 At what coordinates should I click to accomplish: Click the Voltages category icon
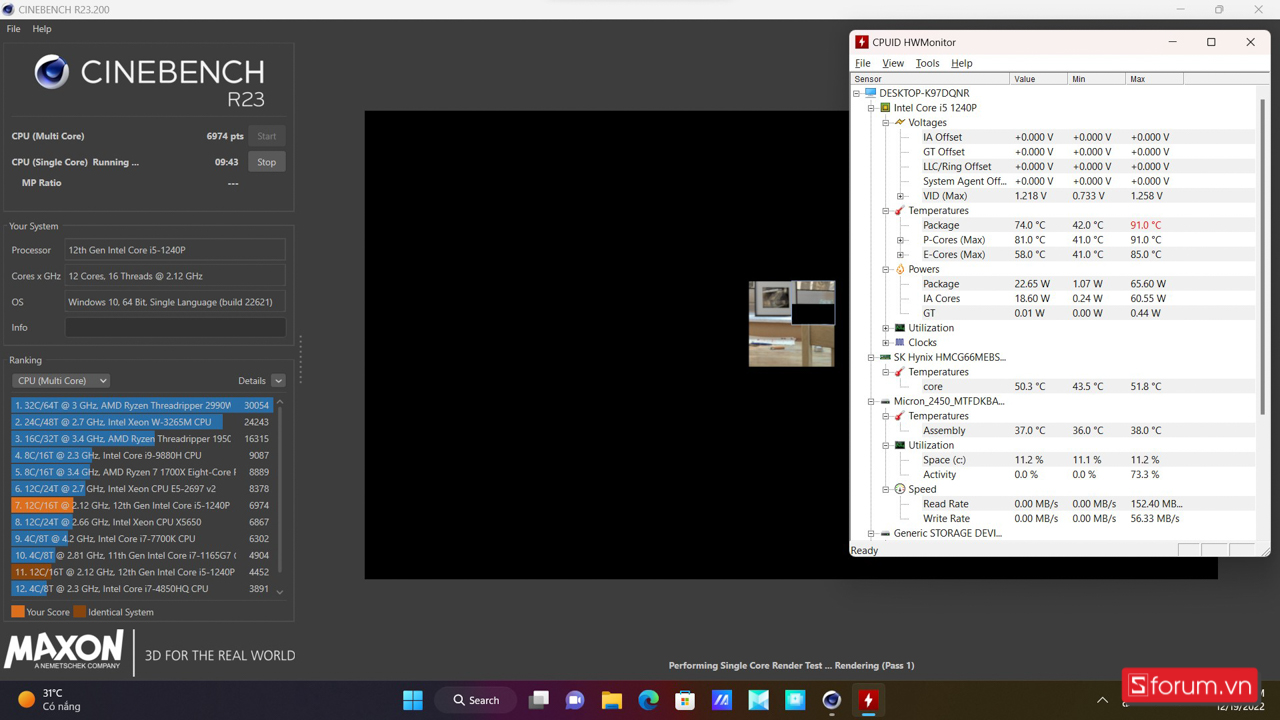click(900, 122)
